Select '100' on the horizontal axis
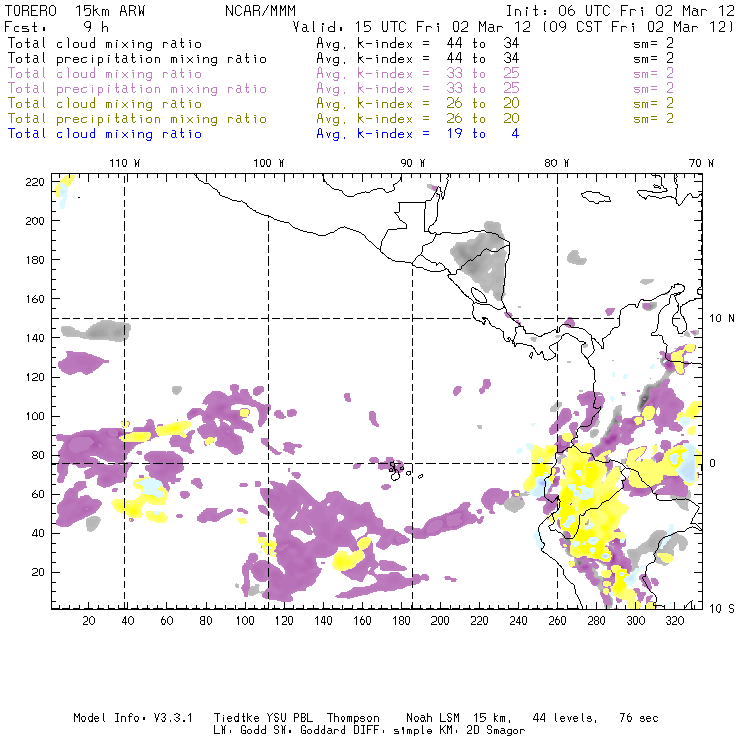This screenshot has height=740, width=740. [245, 621]
